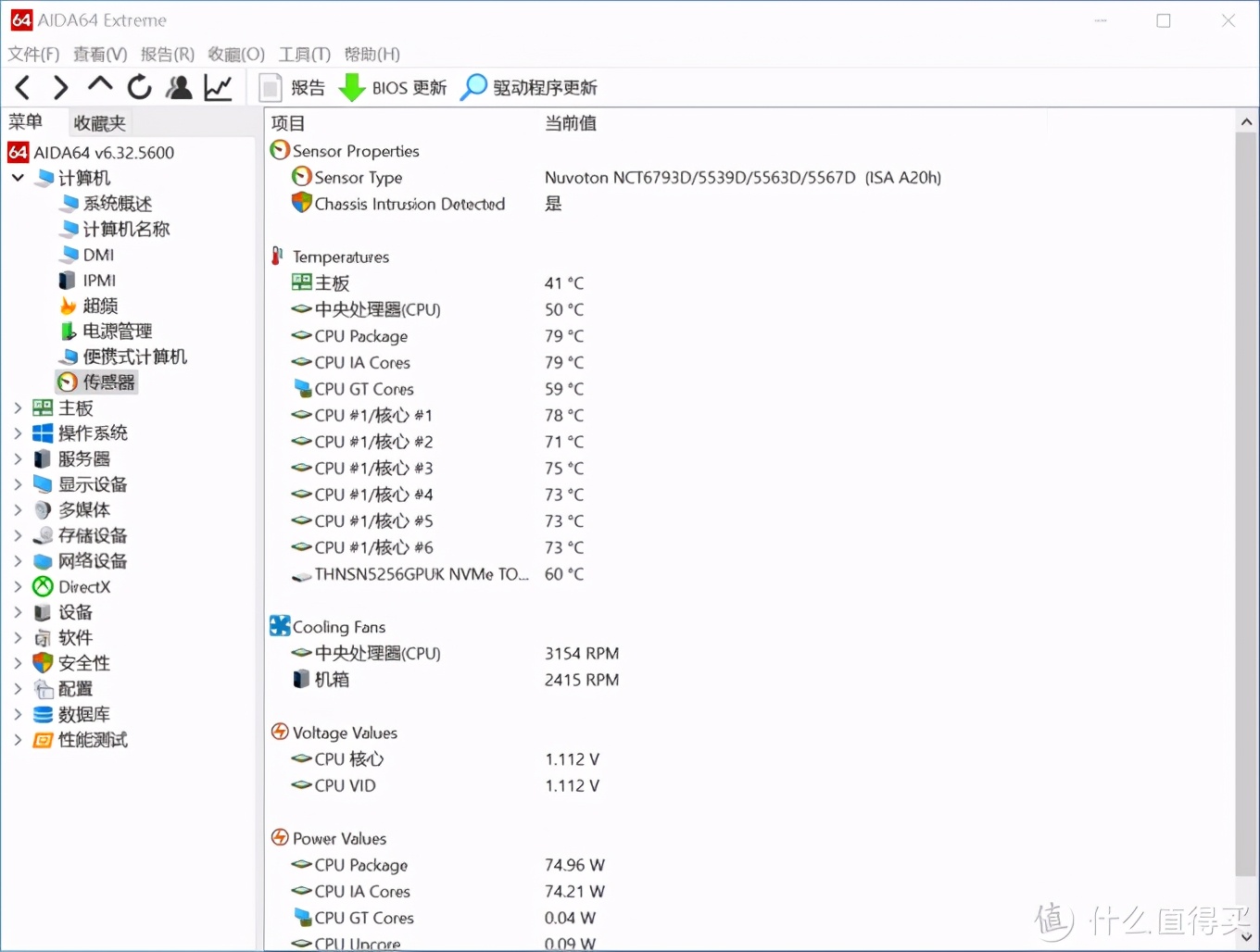The width and height of the screenshot is (1260, 952).
Task: Go forward with the right arrow toolbar icon
Action: (x=60, y=88)
